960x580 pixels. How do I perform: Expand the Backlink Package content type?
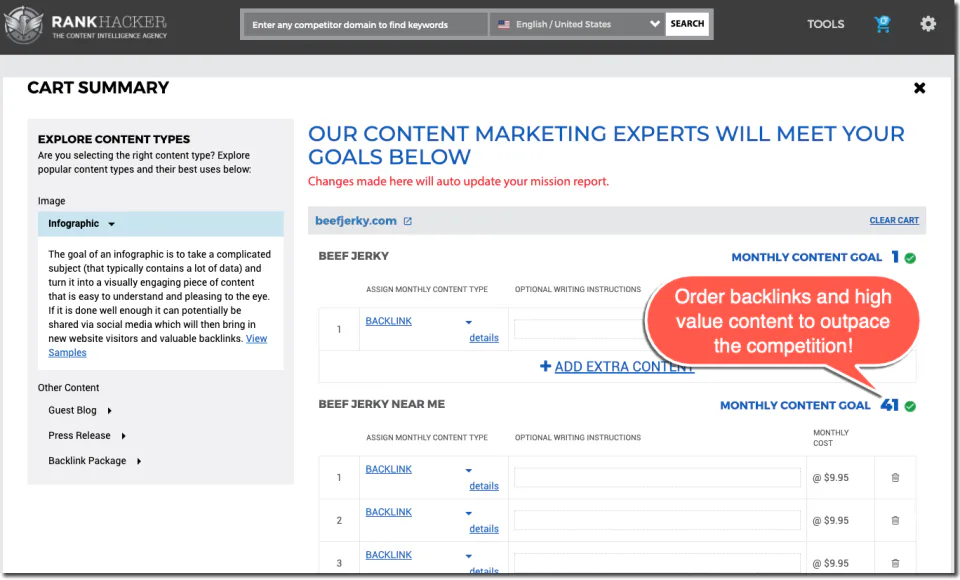tap(95, 461)
